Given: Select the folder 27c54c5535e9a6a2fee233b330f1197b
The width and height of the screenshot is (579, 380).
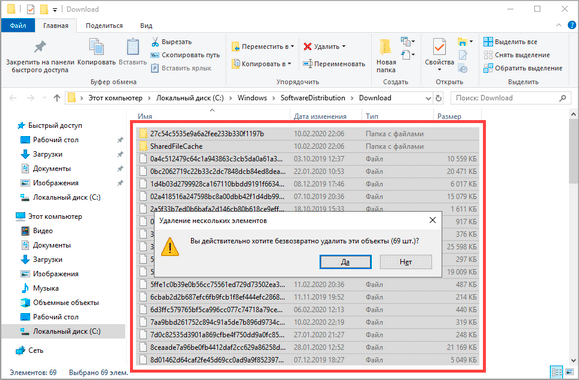Looking at the screenshot, I should [x=308, y=134].
